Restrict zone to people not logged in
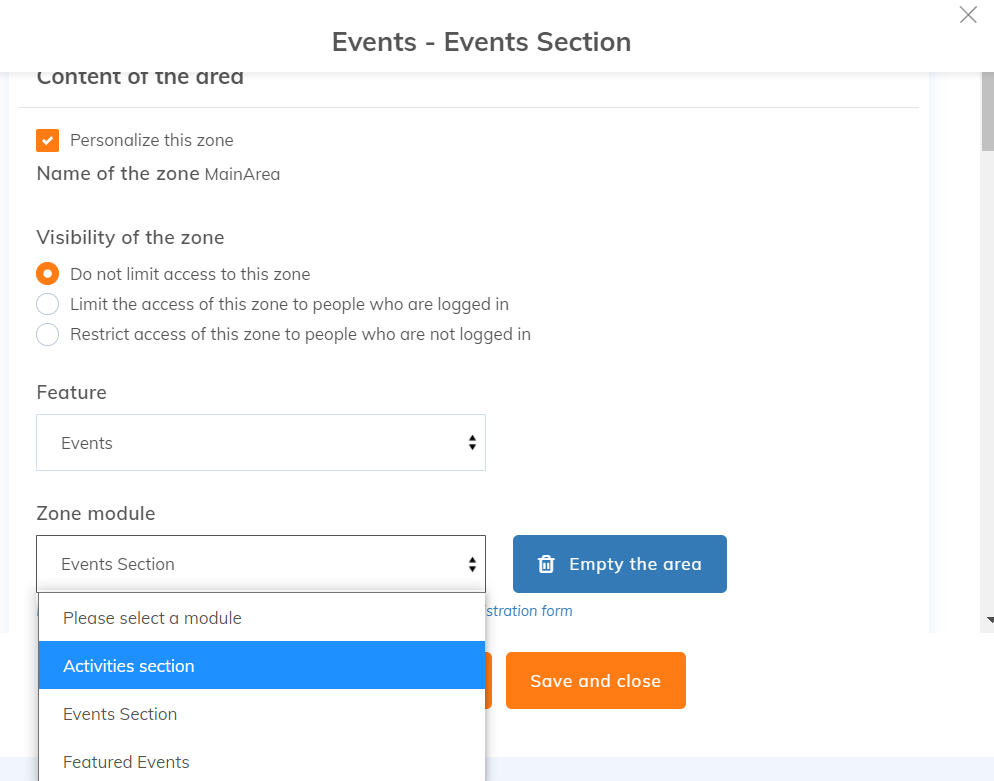Image resolution: width=994 pixels, height=781 pixels. point(48,334)
